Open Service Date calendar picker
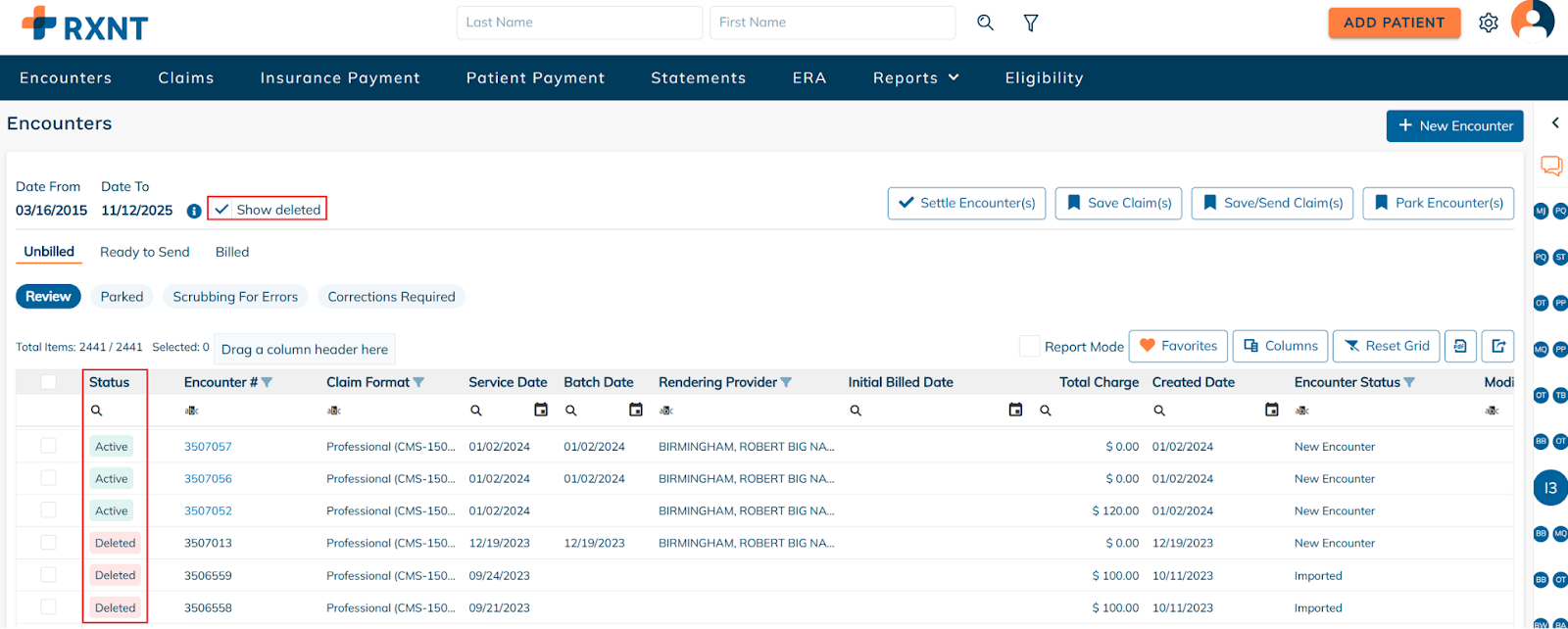This screenshot has width=1568, height=629. 541,410
